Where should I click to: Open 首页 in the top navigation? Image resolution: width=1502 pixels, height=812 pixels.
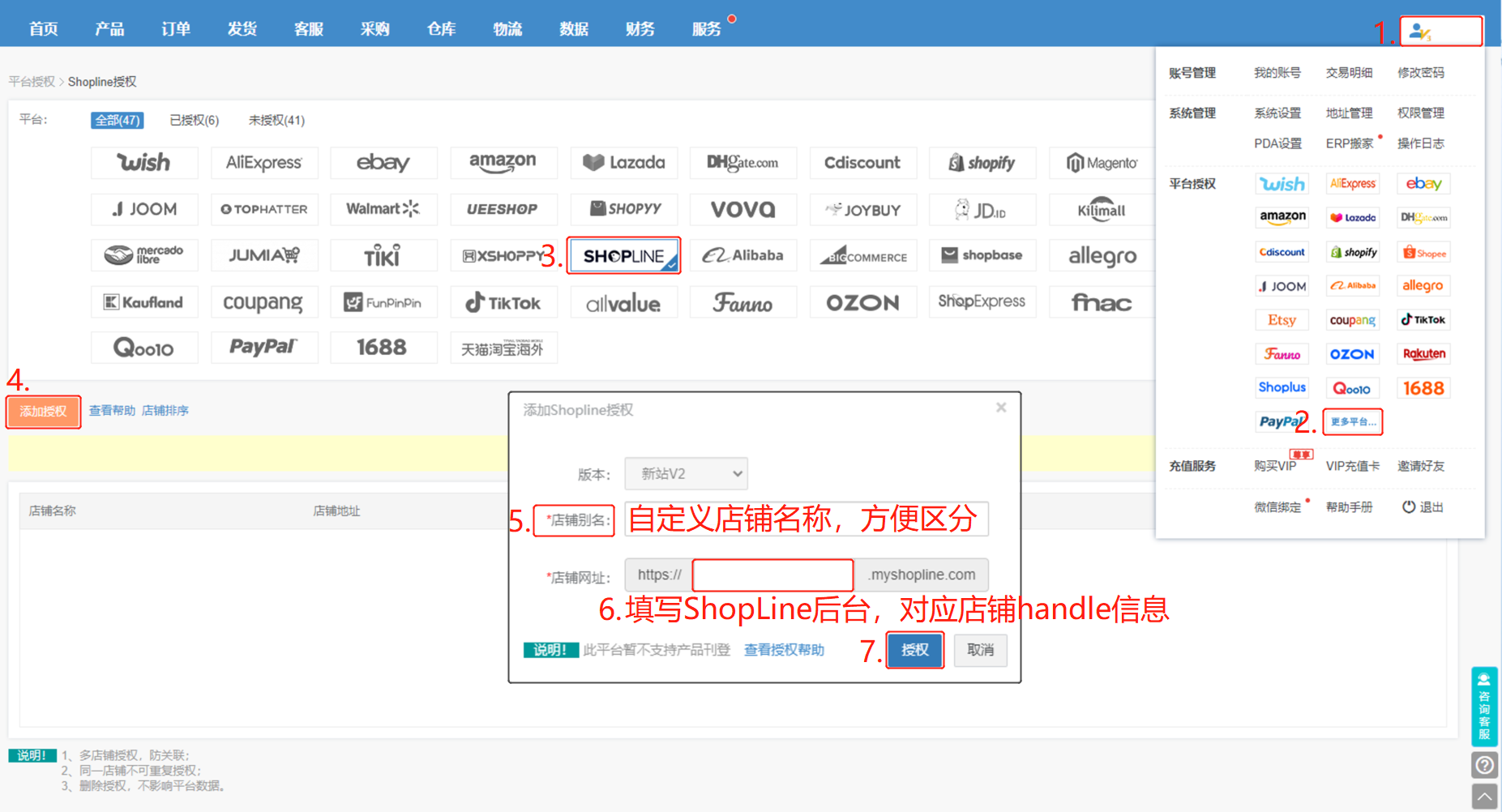44,29
